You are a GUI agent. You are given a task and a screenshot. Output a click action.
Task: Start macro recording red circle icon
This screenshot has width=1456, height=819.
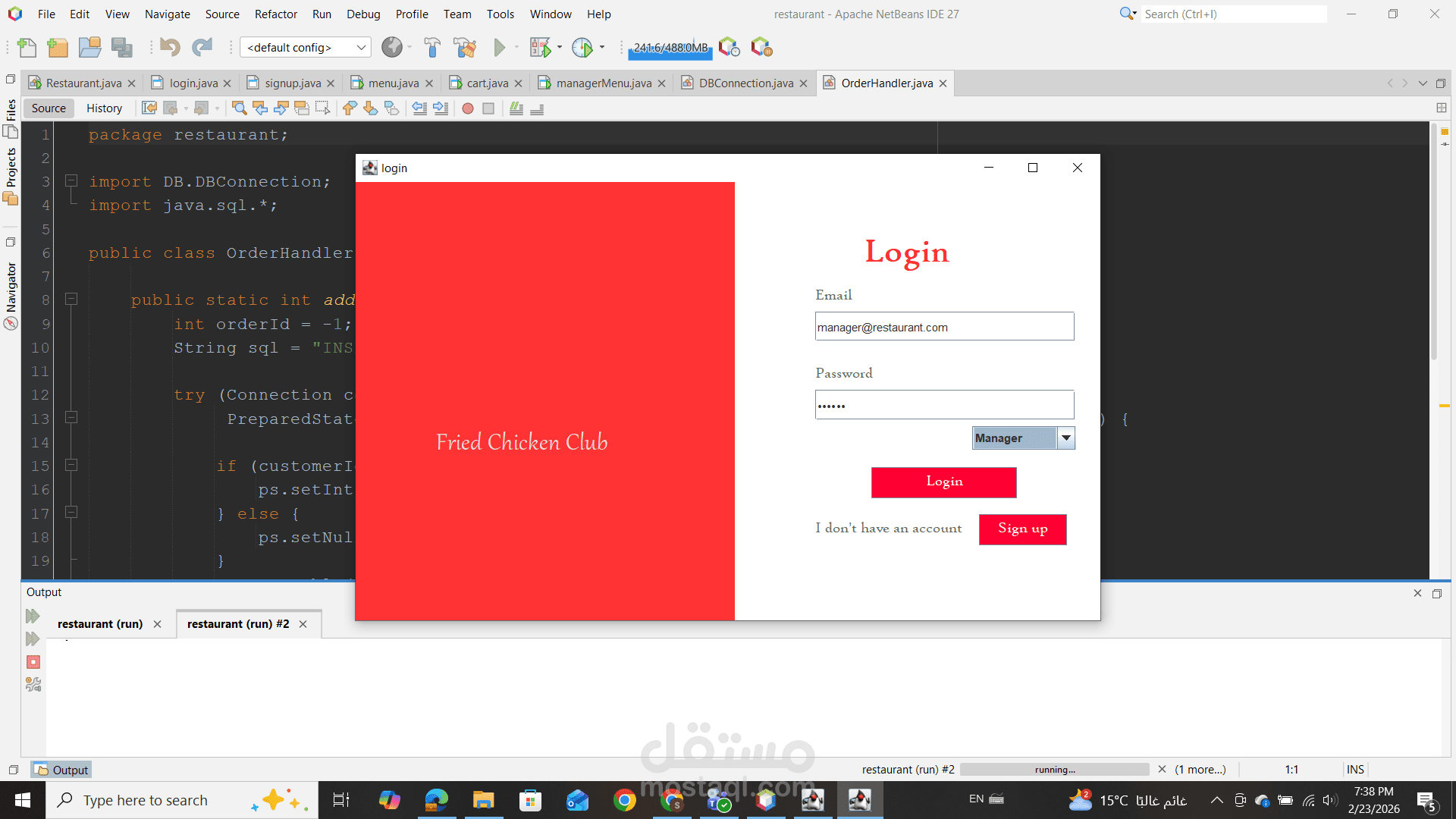coord(468,108)
